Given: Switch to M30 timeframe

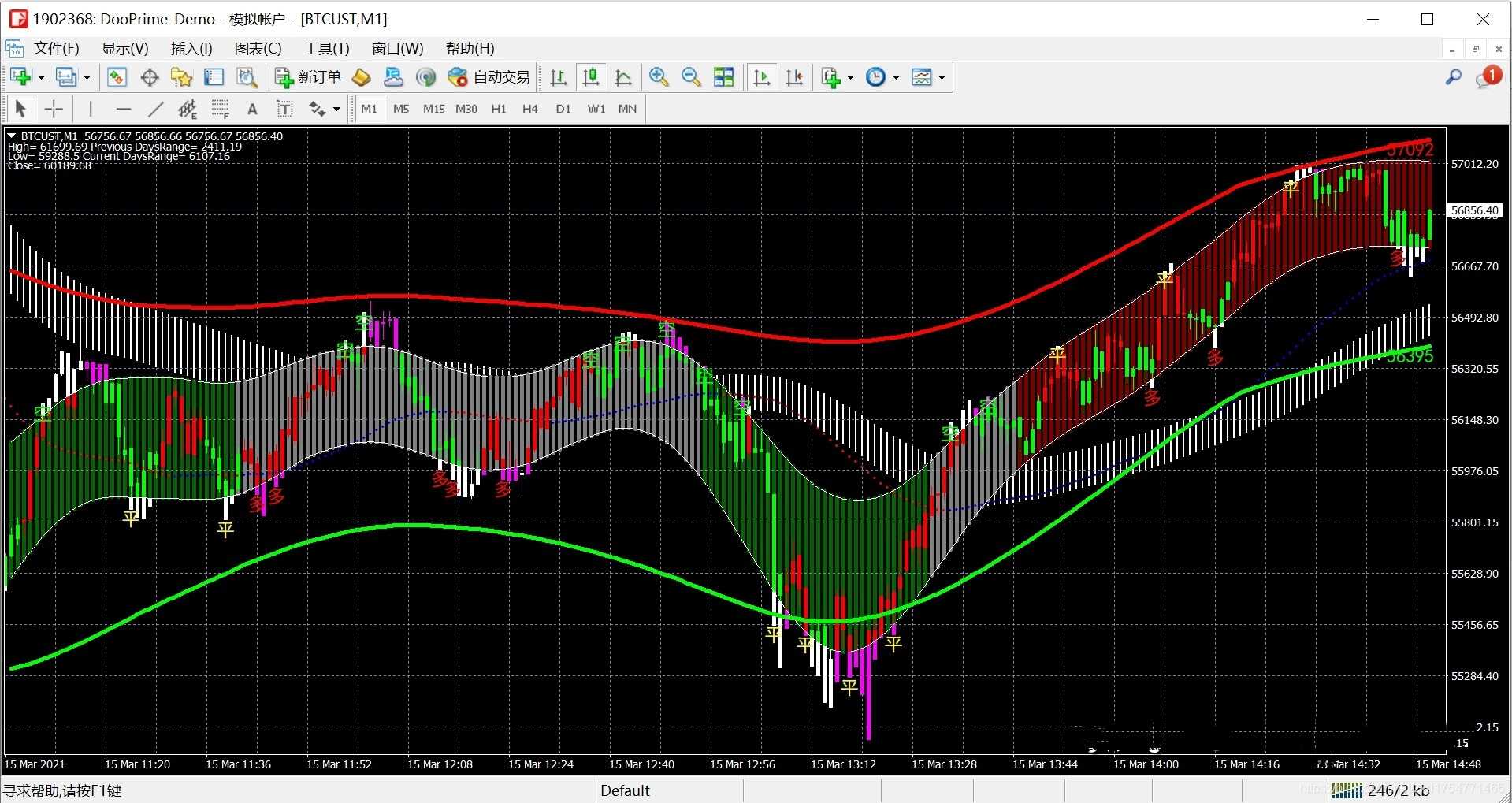Looking at the screenshot, I should click(x=466, y=109).
